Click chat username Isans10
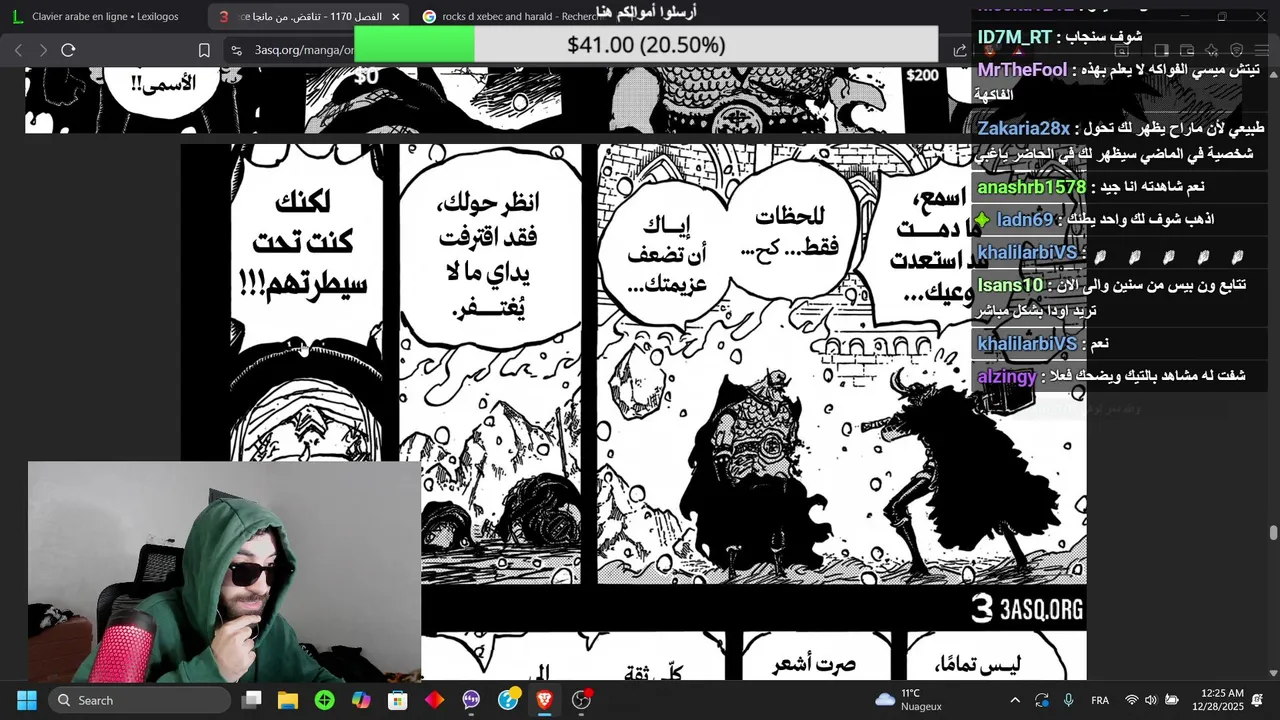The width and height of the screenshot is (1280, 720). tap(1010, 285)
